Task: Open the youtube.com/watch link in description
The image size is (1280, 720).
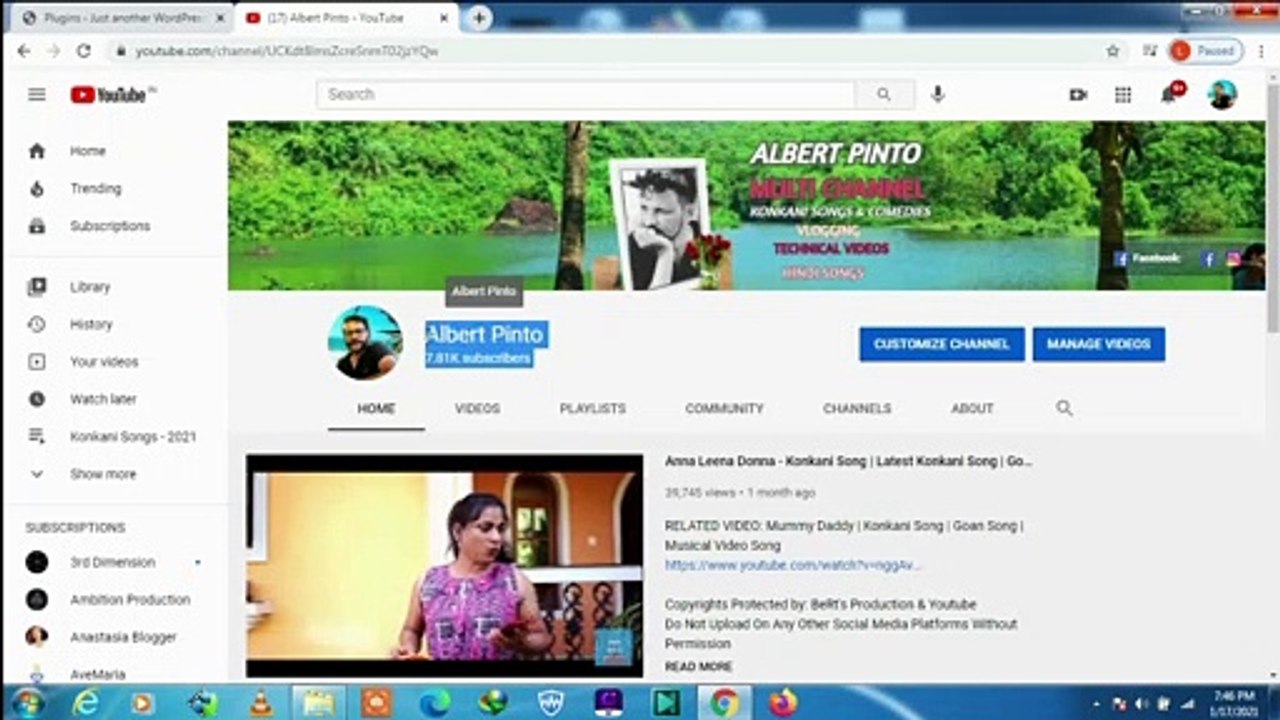Action: click(x=792, y=565)
